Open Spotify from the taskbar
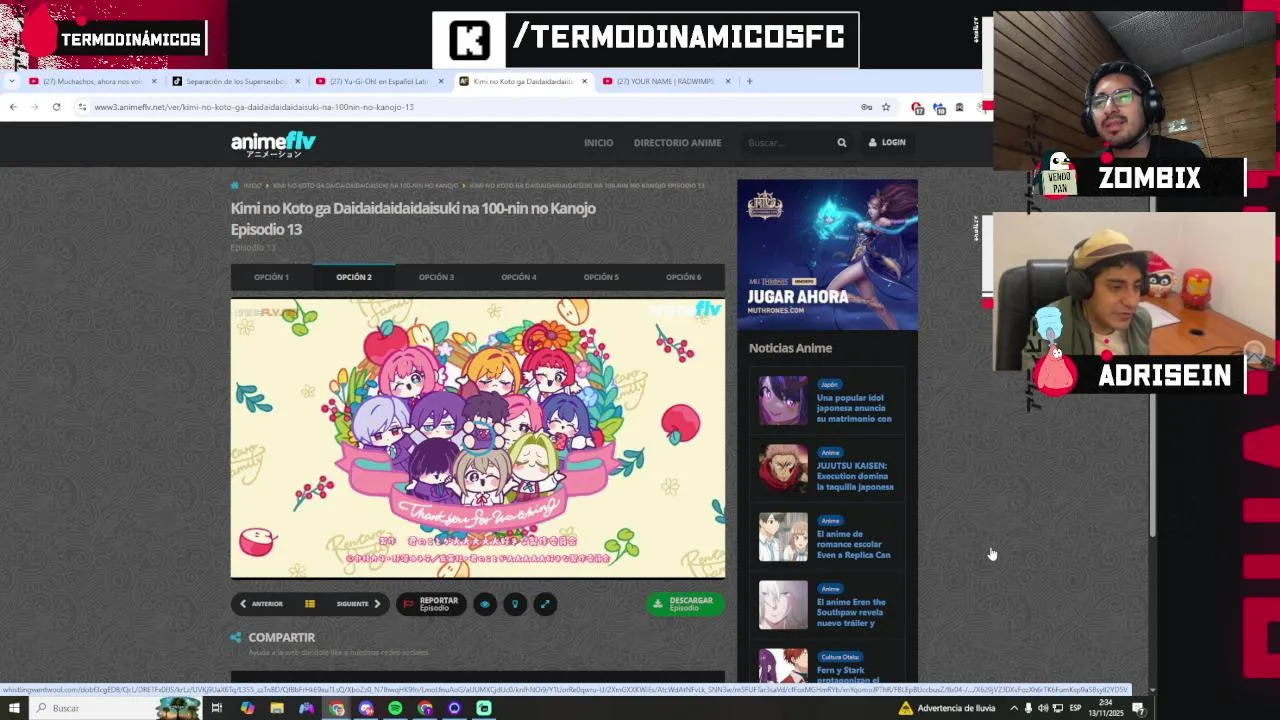The image size is (1280, 720). click(x=395, y=708)
